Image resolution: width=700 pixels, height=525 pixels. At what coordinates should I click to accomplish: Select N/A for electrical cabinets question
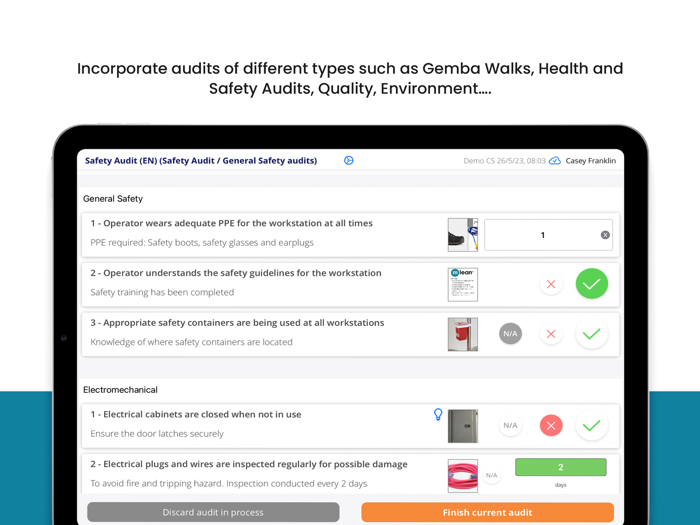point(510,425)
